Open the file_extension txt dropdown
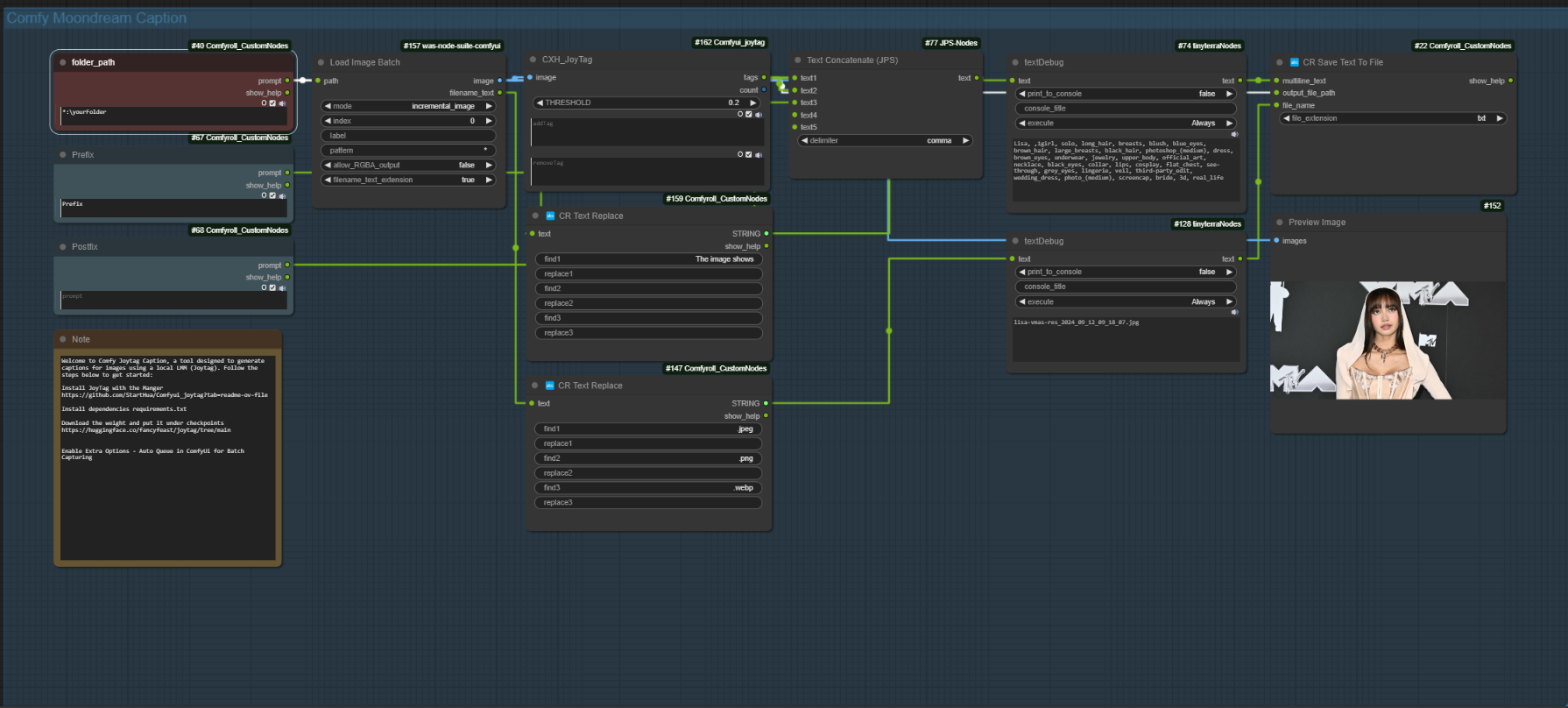 1393,118
